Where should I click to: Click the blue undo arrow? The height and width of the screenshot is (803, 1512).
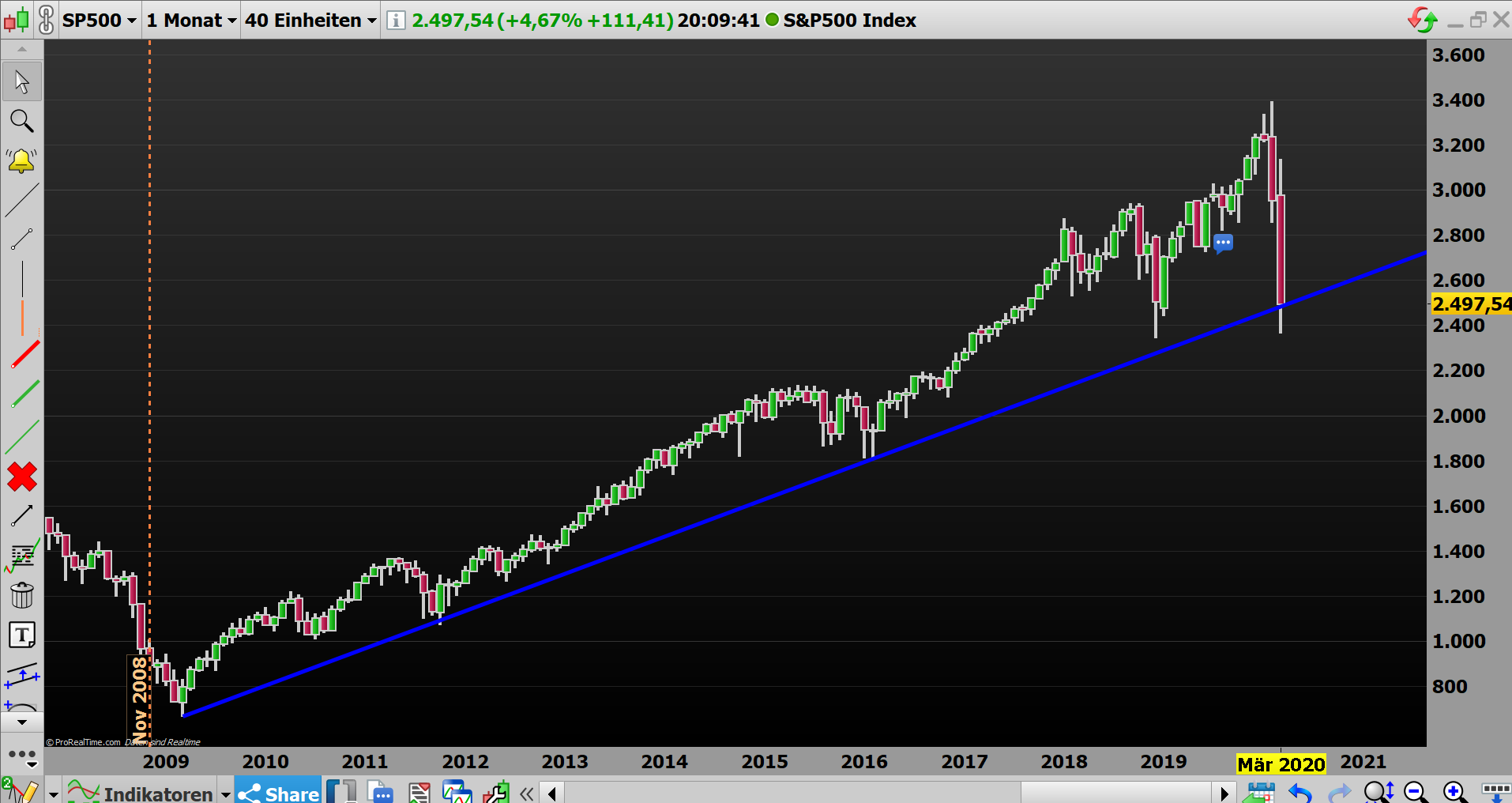click(1299, 792)
